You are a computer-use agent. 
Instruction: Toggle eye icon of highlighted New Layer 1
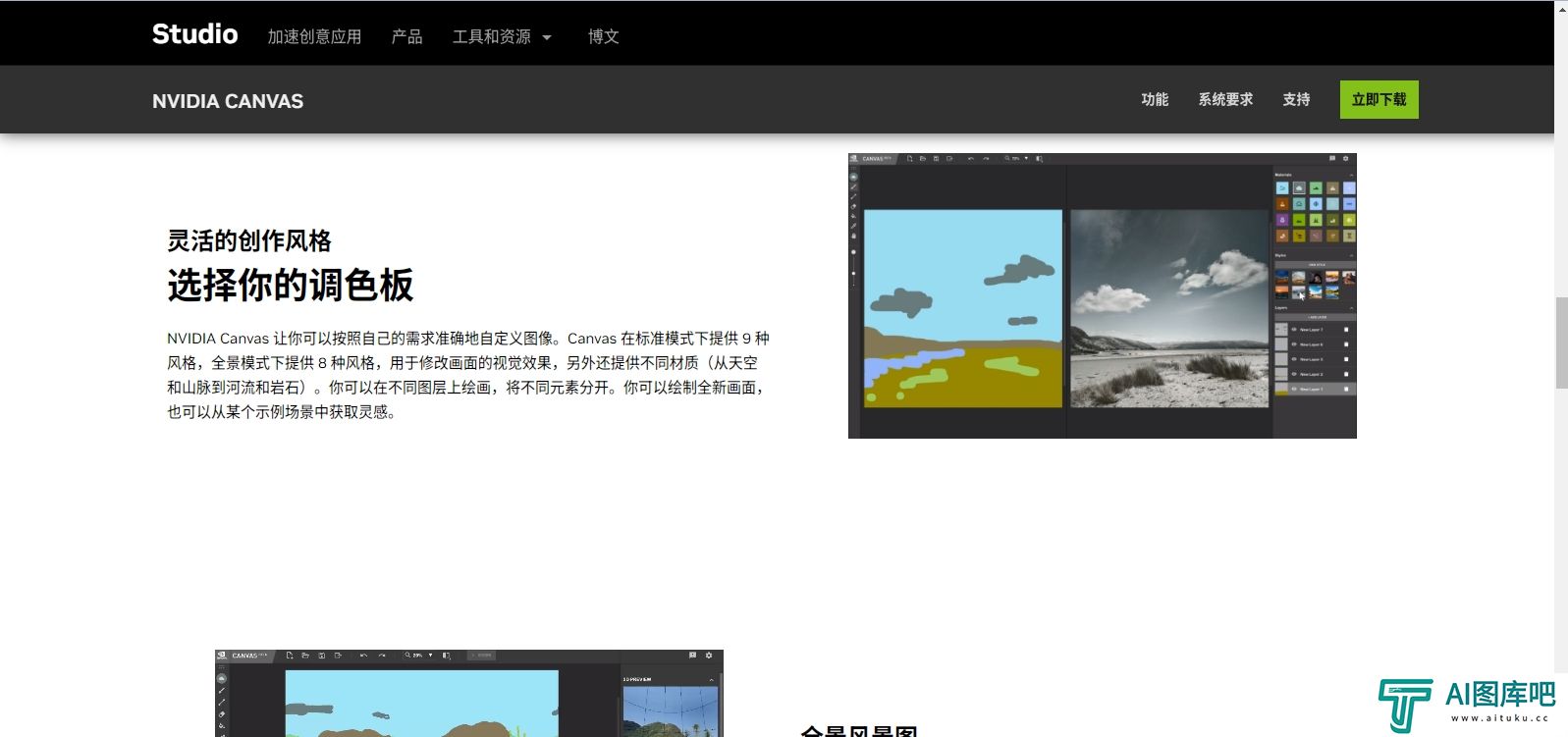click(1294, 389)
